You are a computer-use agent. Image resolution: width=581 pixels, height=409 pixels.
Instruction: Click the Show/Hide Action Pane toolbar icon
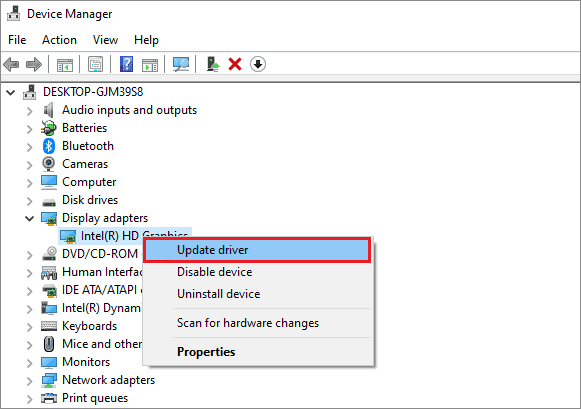[x=150, y=65]
